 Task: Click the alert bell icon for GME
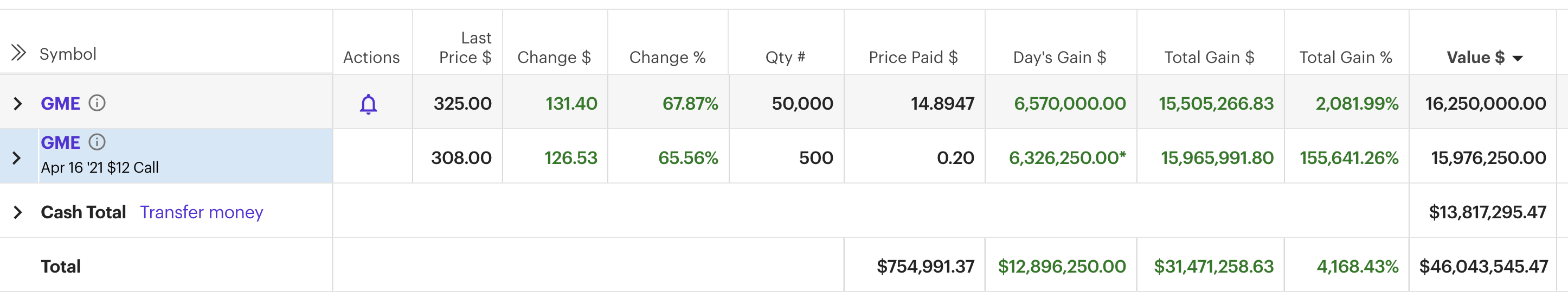point(368,104)
